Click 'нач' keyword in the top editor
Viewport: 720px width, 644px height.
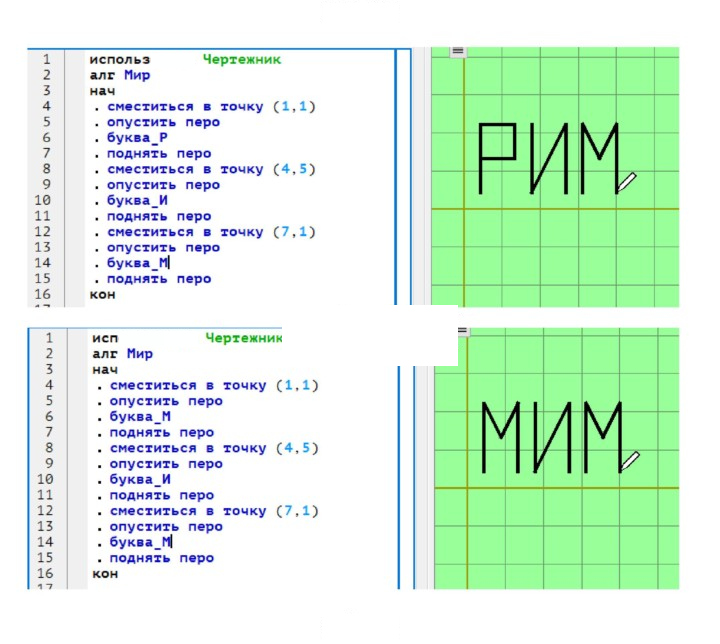tap(102, 91)
